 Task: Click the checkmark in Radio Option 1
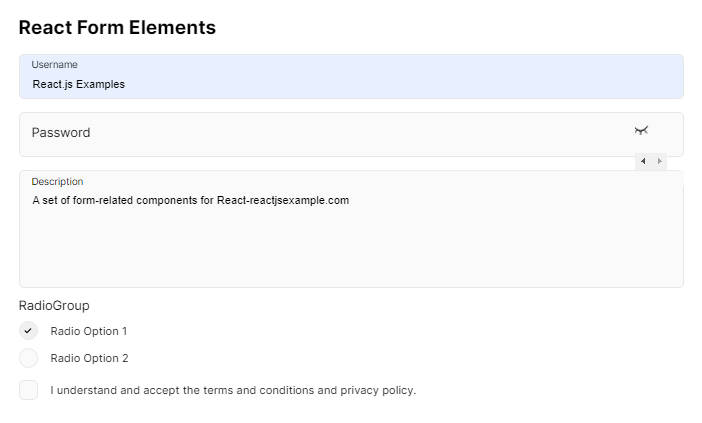28,331
